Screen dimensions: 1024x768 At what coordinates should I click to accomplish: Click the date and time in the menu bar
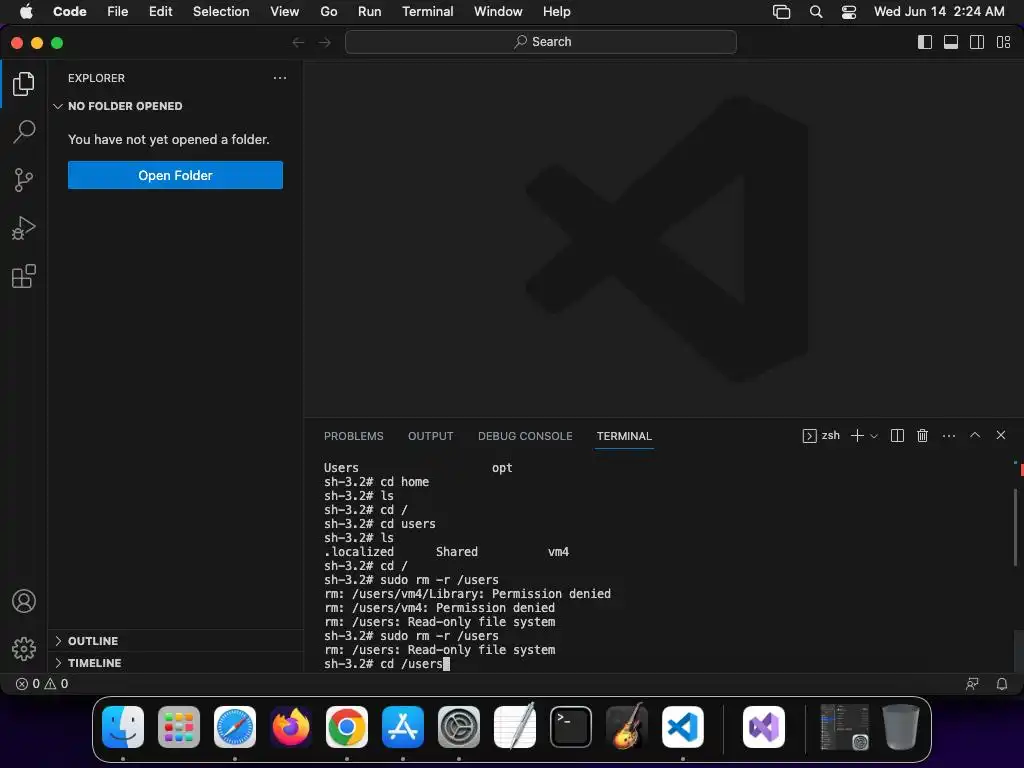coord(939,12)
